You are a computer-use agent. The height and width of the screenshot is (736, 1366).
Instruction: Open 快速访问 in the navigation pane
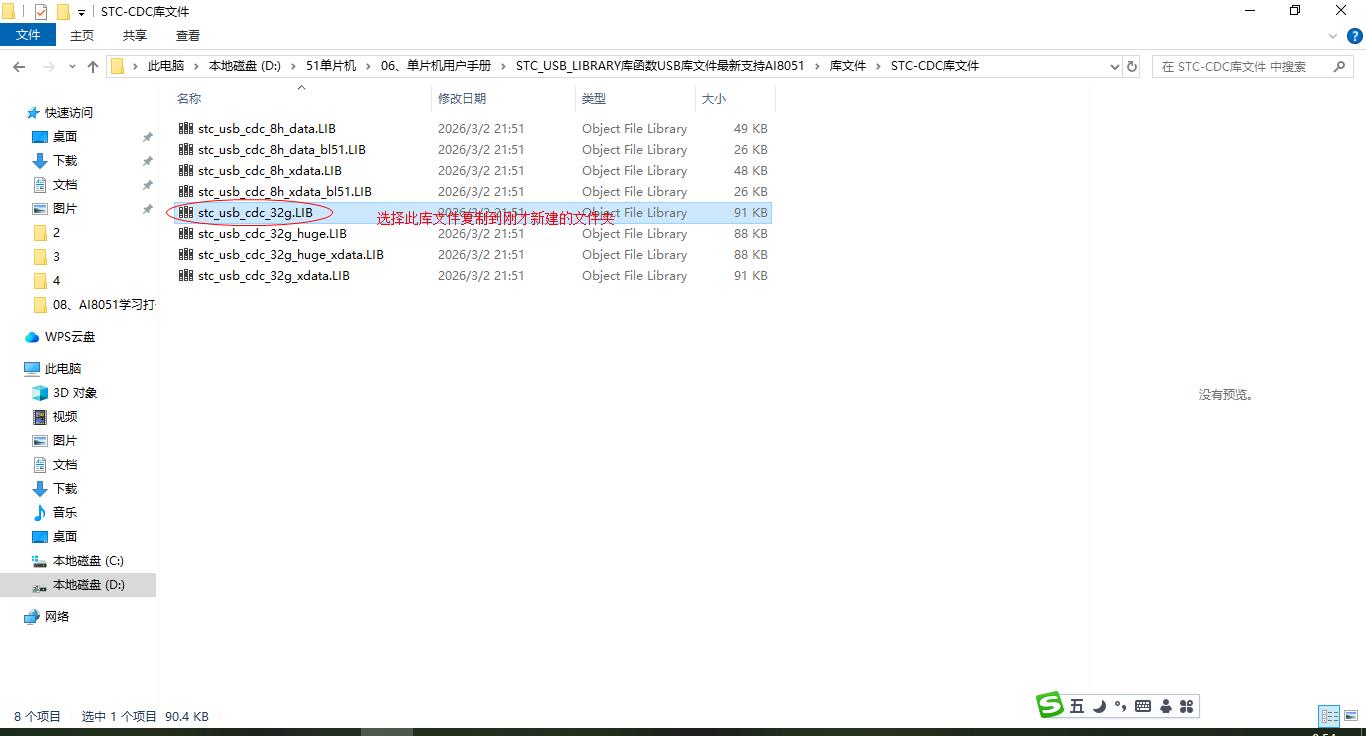(x=68, y=113)
